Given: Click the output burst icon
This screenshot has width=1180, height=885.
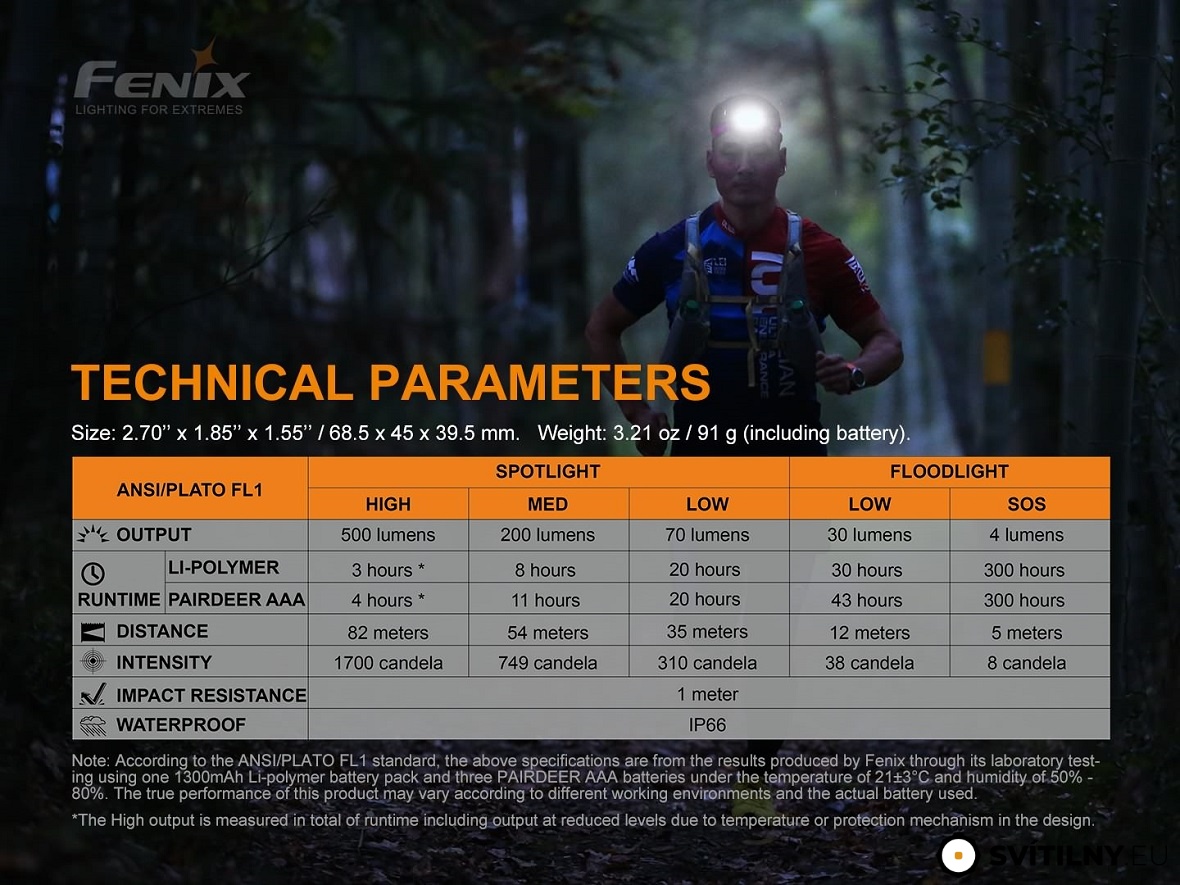Looking at the screenshot, I should pos(92,535).
